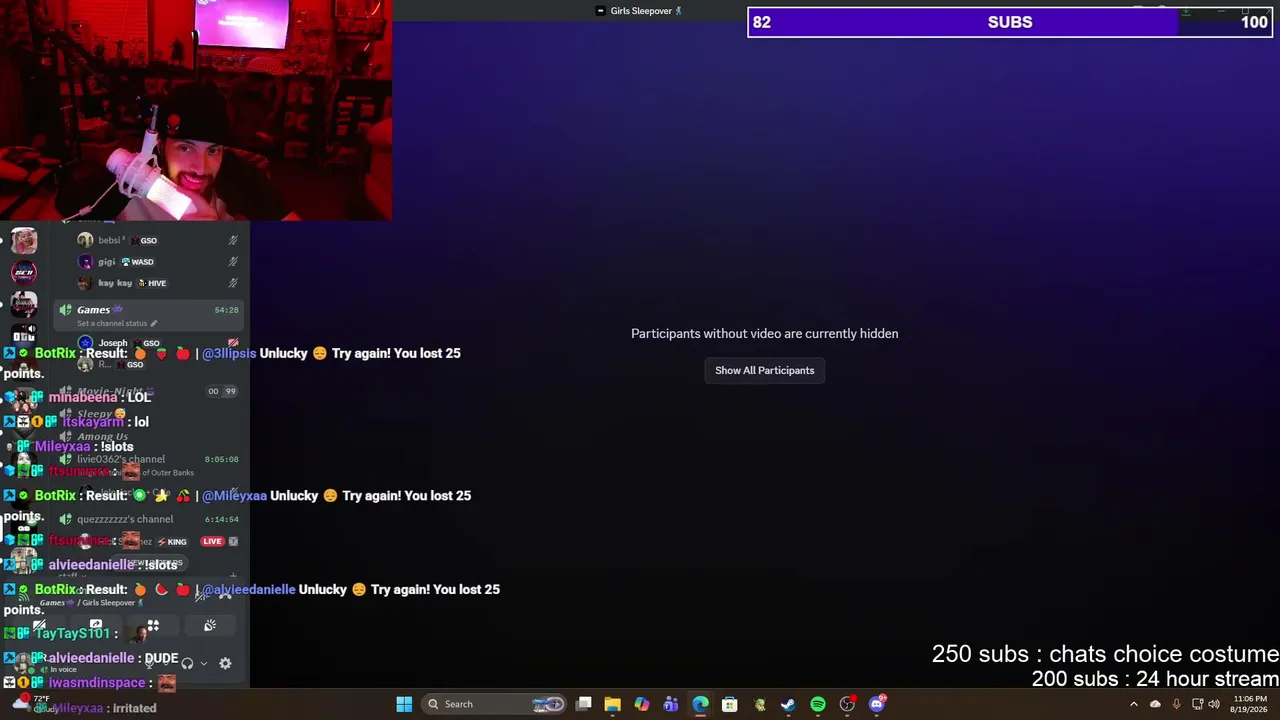Expand the output device options chevron
1280x720 pixels.
pos(204,663)
